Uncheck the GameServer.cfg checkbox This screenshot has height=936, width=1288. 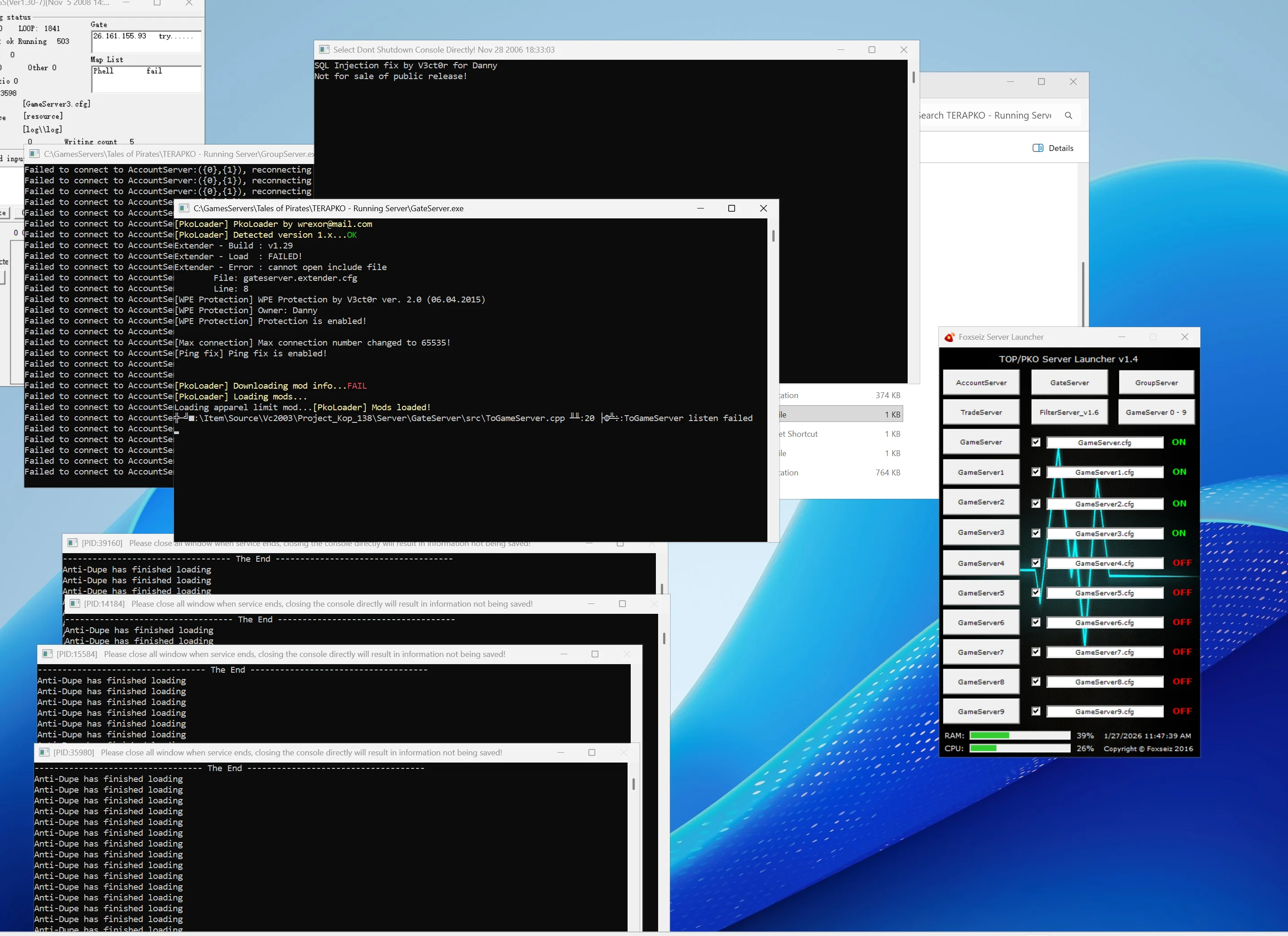[1036, 442]
